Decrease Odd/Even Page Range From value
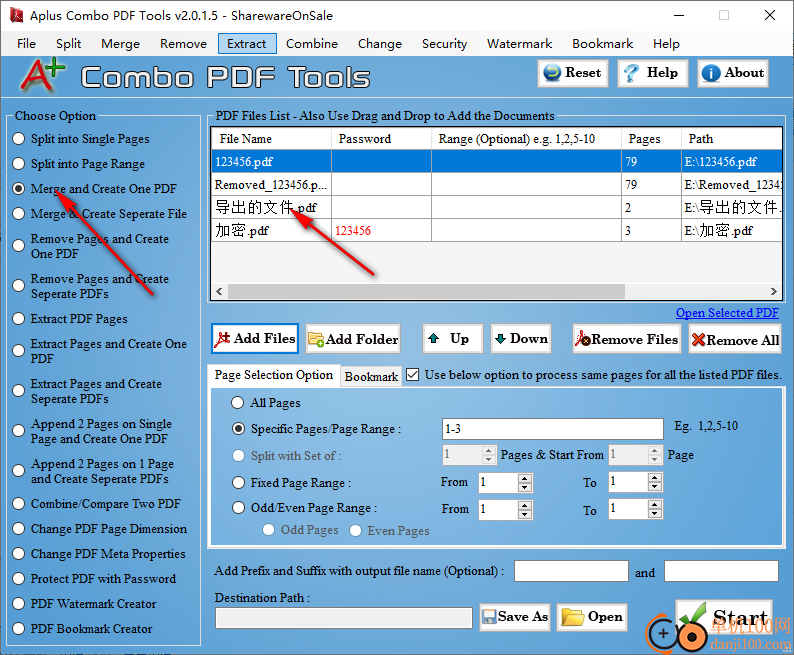This screenshot has width=794, height=655. 525,514
